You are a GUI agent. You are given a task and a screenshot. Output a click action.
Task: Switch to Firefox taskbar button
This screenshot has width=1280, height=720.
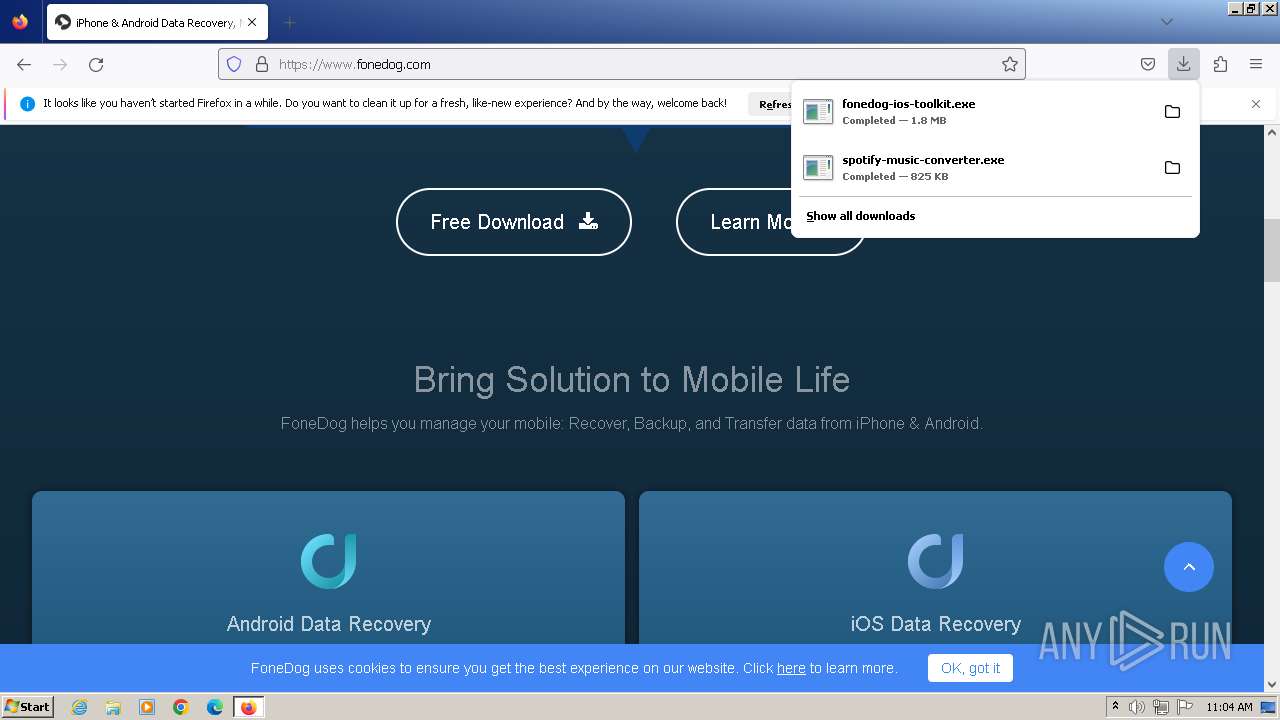point(248,707)
